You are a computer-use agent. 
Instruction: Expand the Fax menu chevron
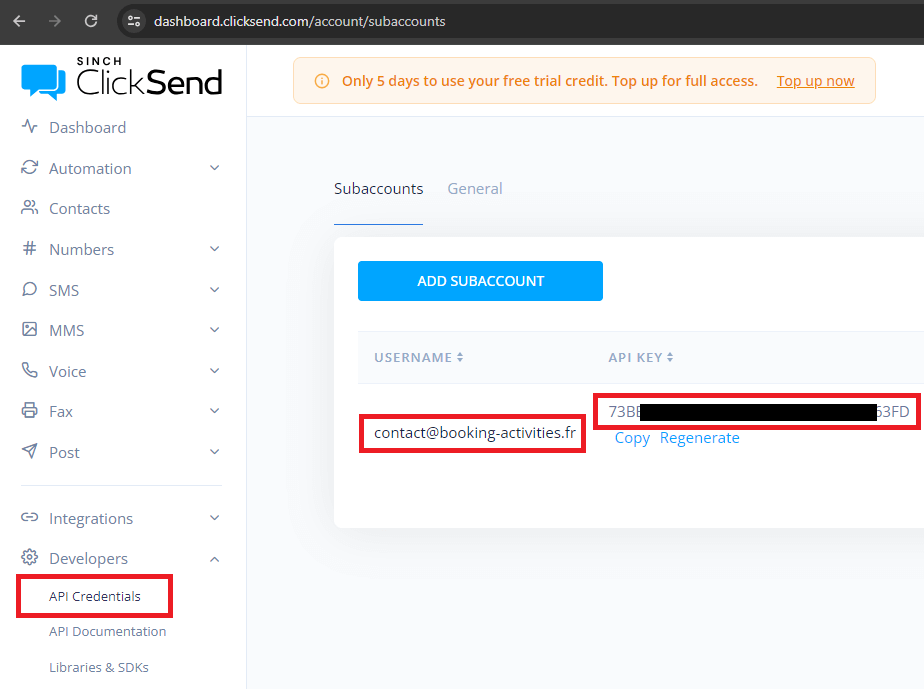(214, 411)
